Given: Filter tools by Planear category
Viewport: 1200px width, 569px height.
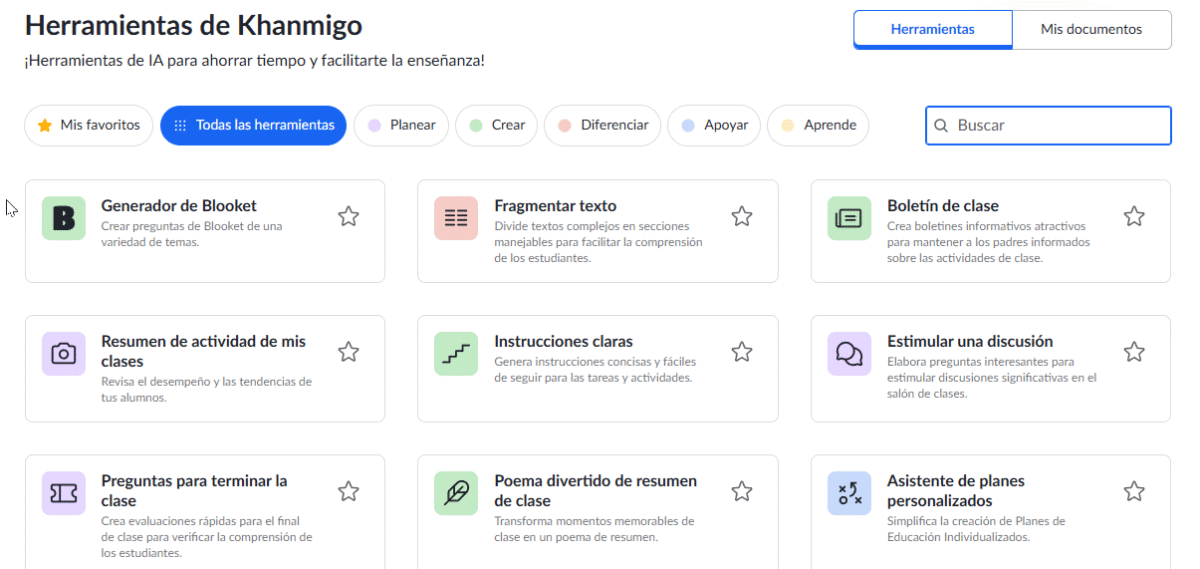Looking at the screenshot, I should click(401, 125).
